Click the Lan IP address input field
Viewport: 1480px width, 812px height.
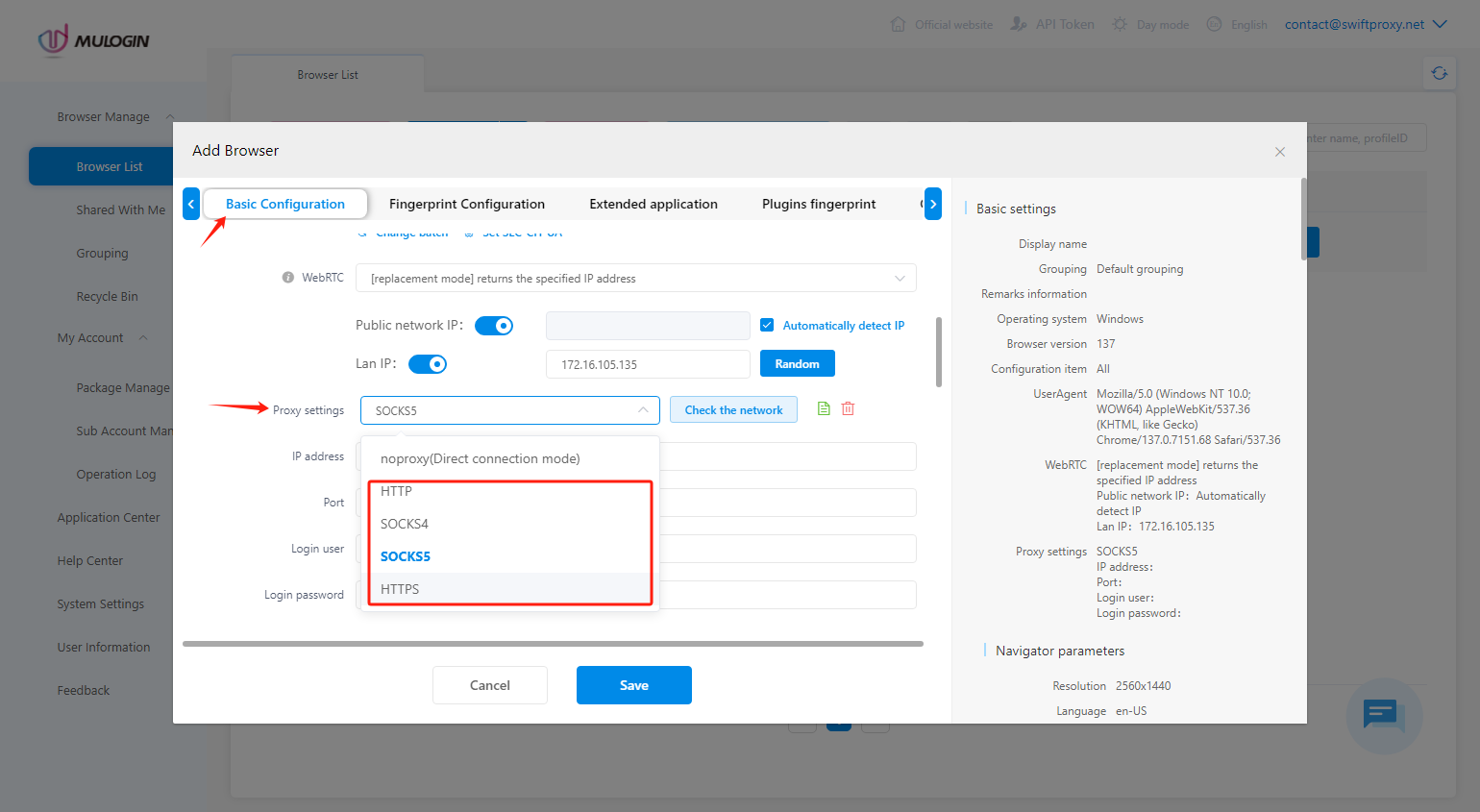647,364
